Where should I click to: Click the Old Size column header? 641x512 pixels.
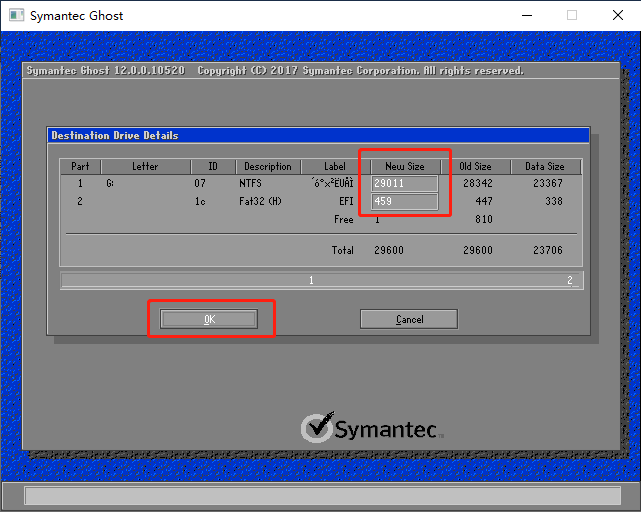[475, 166]
